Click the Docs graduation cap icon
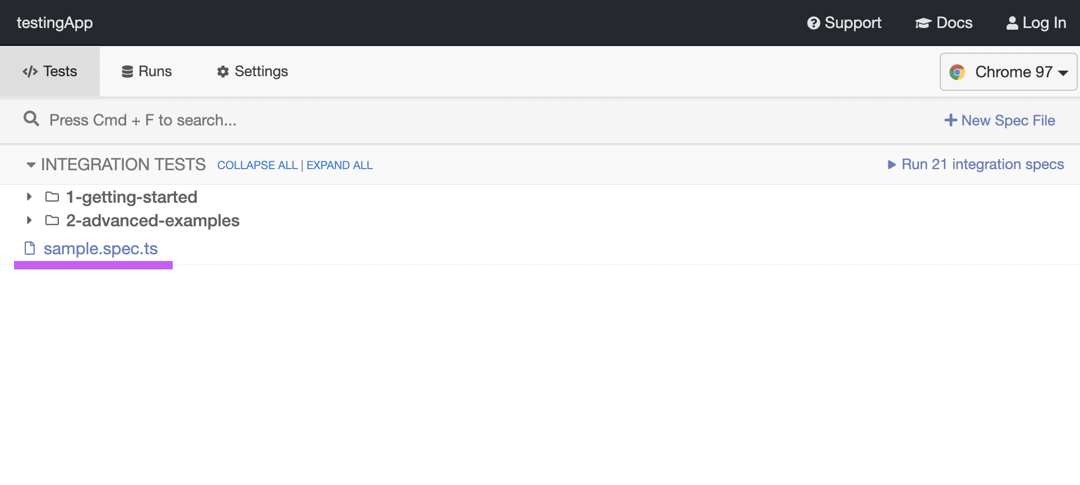The height and width of the screenshot is (485, 1080). point(923,23)
